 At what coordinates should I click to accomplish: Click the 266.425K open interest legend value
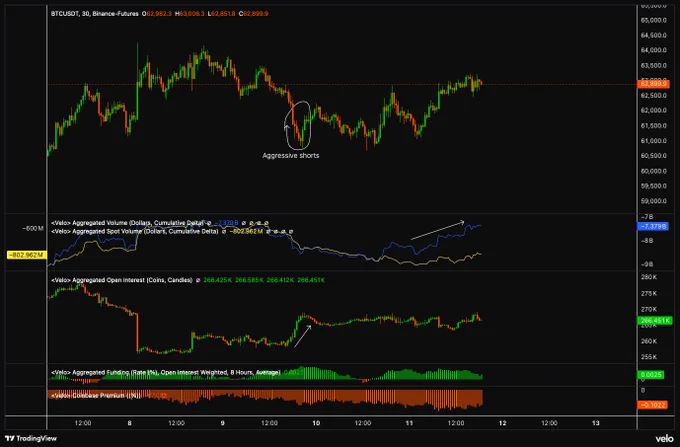[x=218, y=280]
